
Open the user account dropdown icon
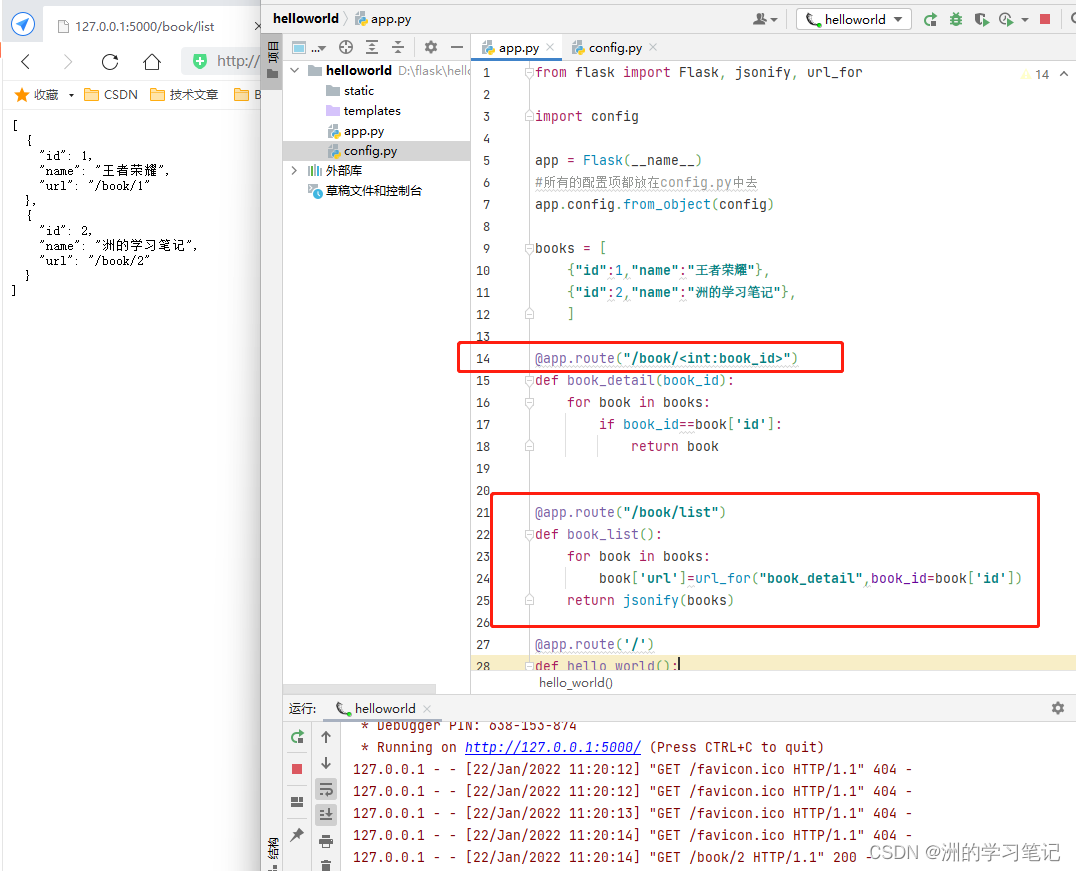click(764, 19)
